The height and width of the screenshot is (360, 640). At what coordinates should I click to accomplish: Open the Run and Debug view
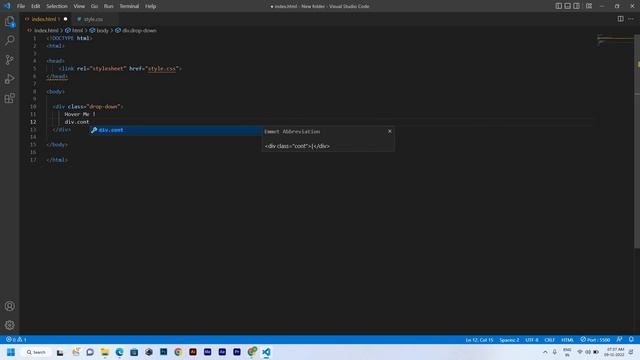[x=10, y=79]
